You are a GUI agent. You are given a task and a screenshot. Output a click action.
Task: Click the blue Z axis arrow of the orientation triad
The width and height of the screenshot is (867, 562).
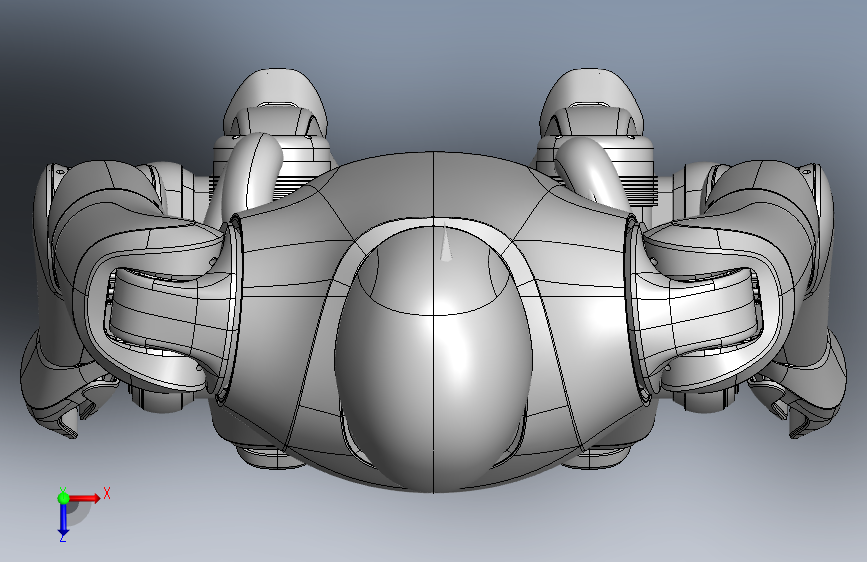tap(63, 519)
